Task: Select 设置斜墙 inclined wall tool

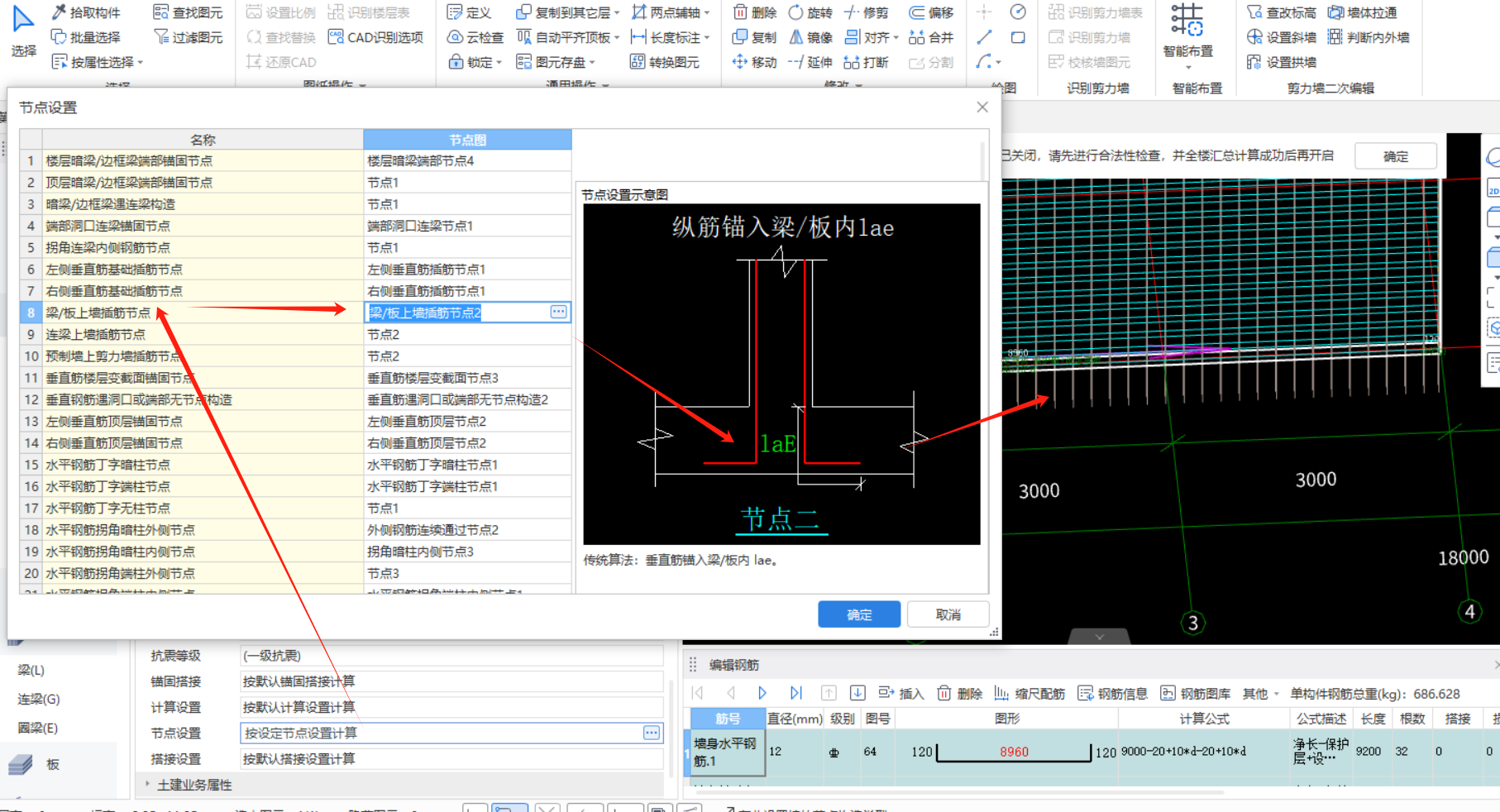Action: pyautogui.click(x=1282, y=37)
